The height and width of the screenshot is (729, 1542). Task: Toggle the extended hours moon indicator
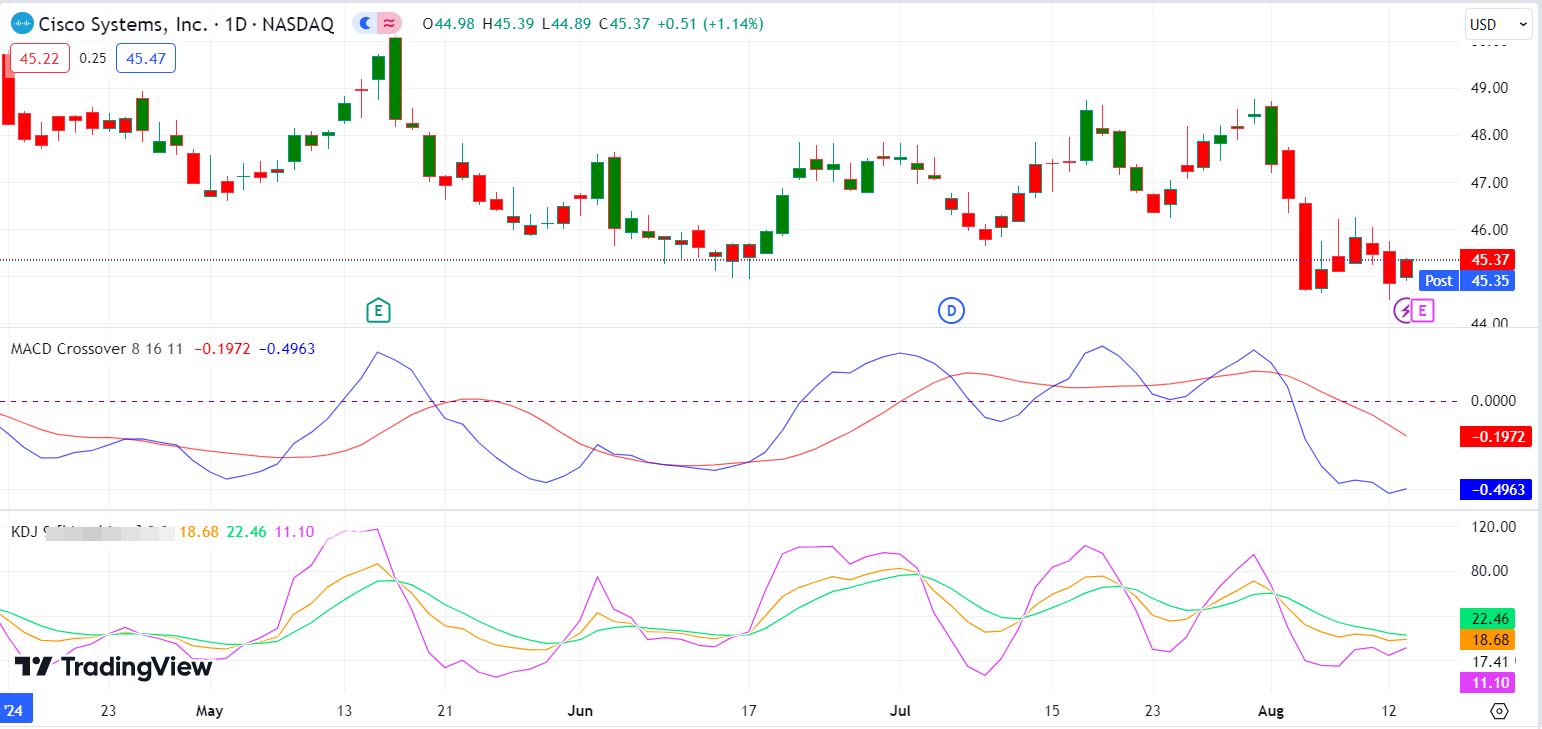(366, 23)
